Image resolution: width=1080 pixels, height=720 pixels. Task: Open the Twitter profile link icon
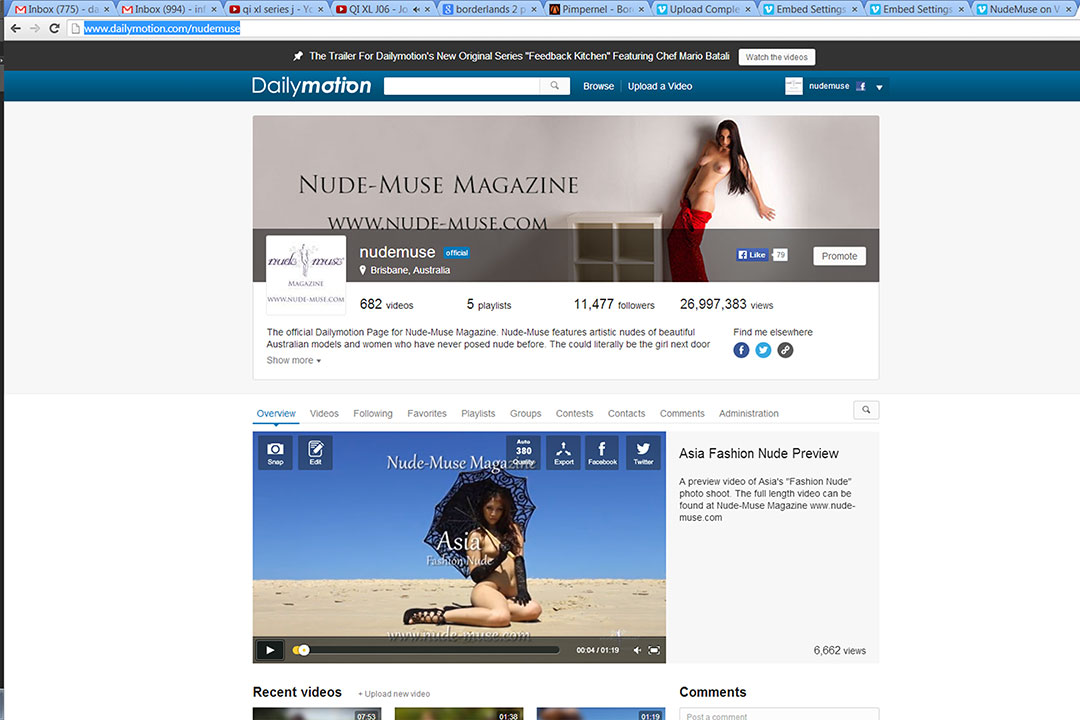point(763,350)
